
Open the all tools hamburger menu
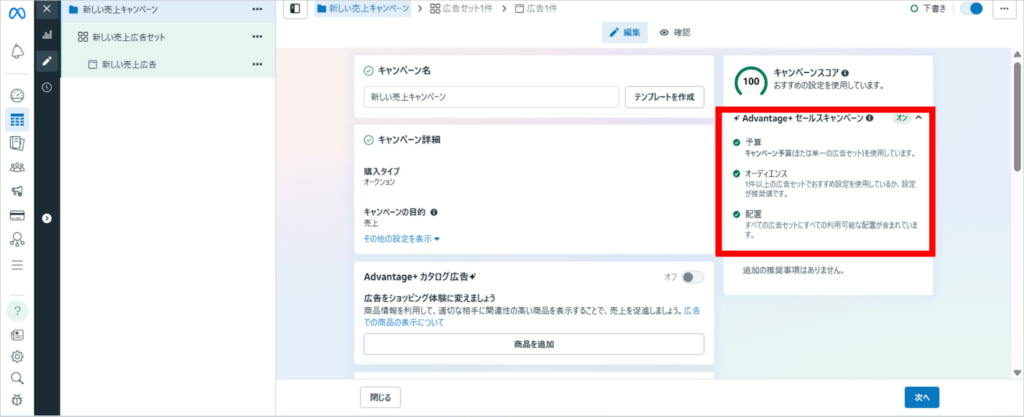pos(18,265)
